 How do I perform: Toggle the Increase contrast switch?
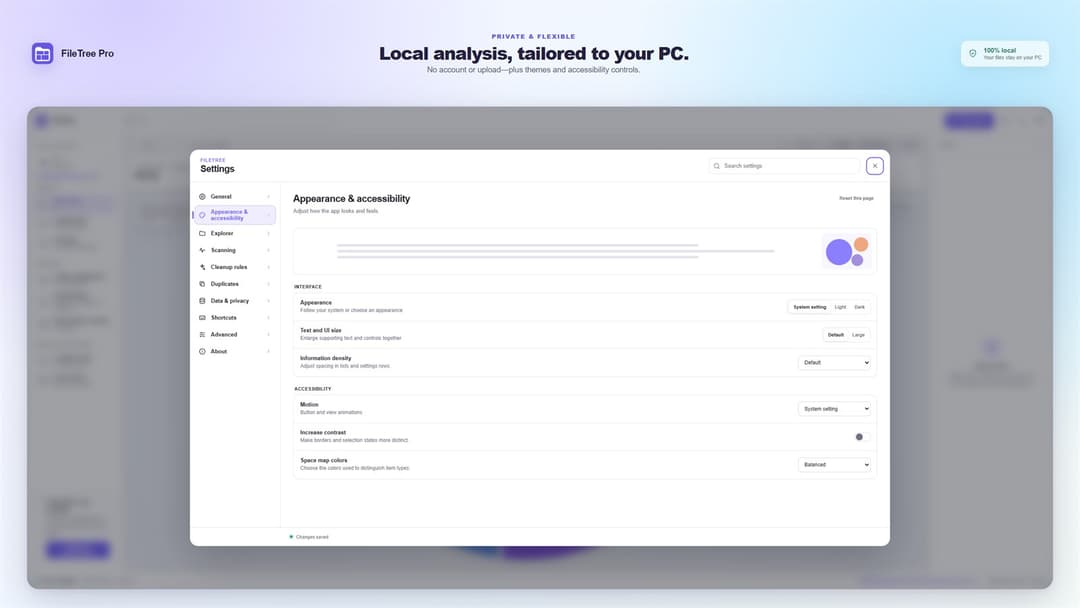[x=860, y=437]
